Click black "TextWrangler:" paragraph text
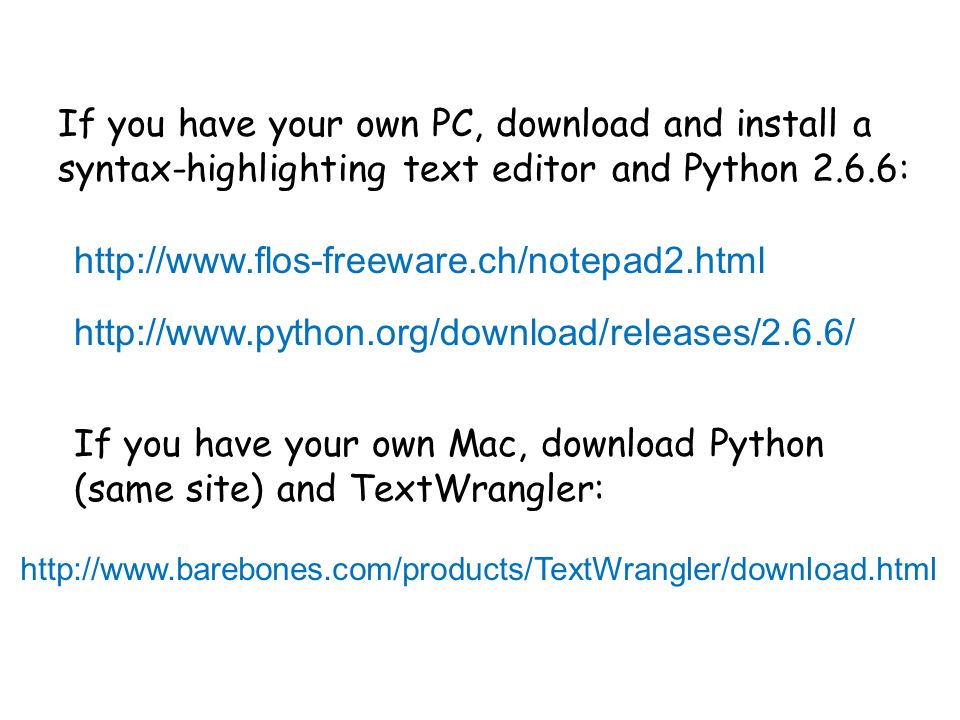 478,489
